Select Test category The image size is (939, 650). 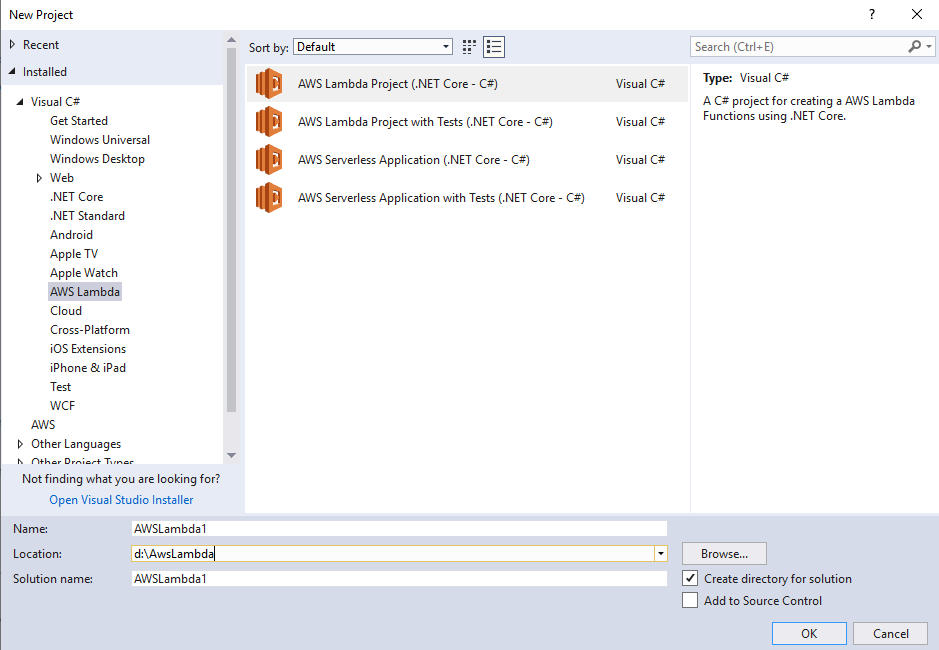(x=60, y=387)
